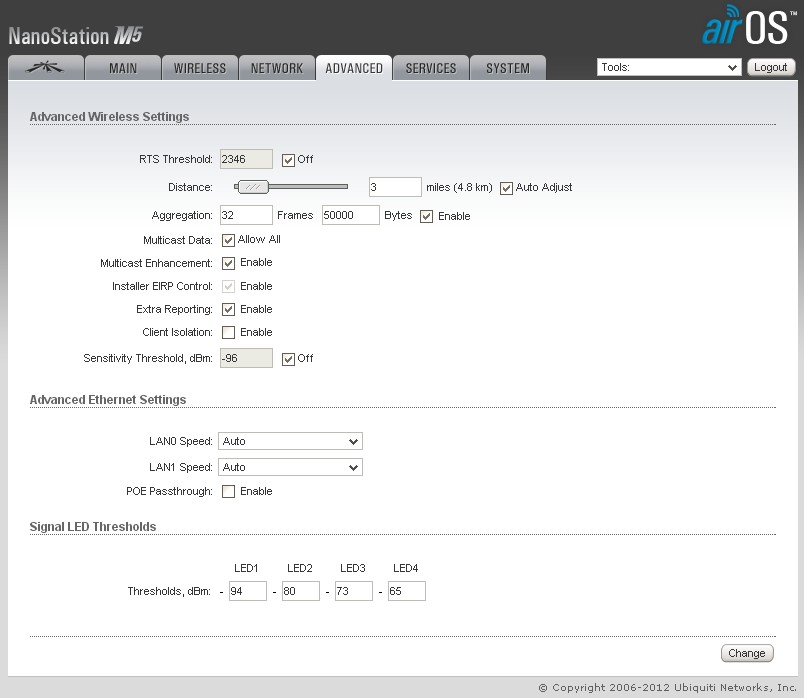Enable POE Passthrough checkbox

tap(228, 491)
